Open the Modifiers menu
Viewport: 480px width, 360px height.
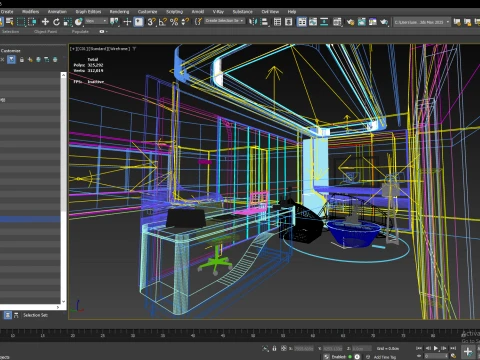[x=30, y=12]
